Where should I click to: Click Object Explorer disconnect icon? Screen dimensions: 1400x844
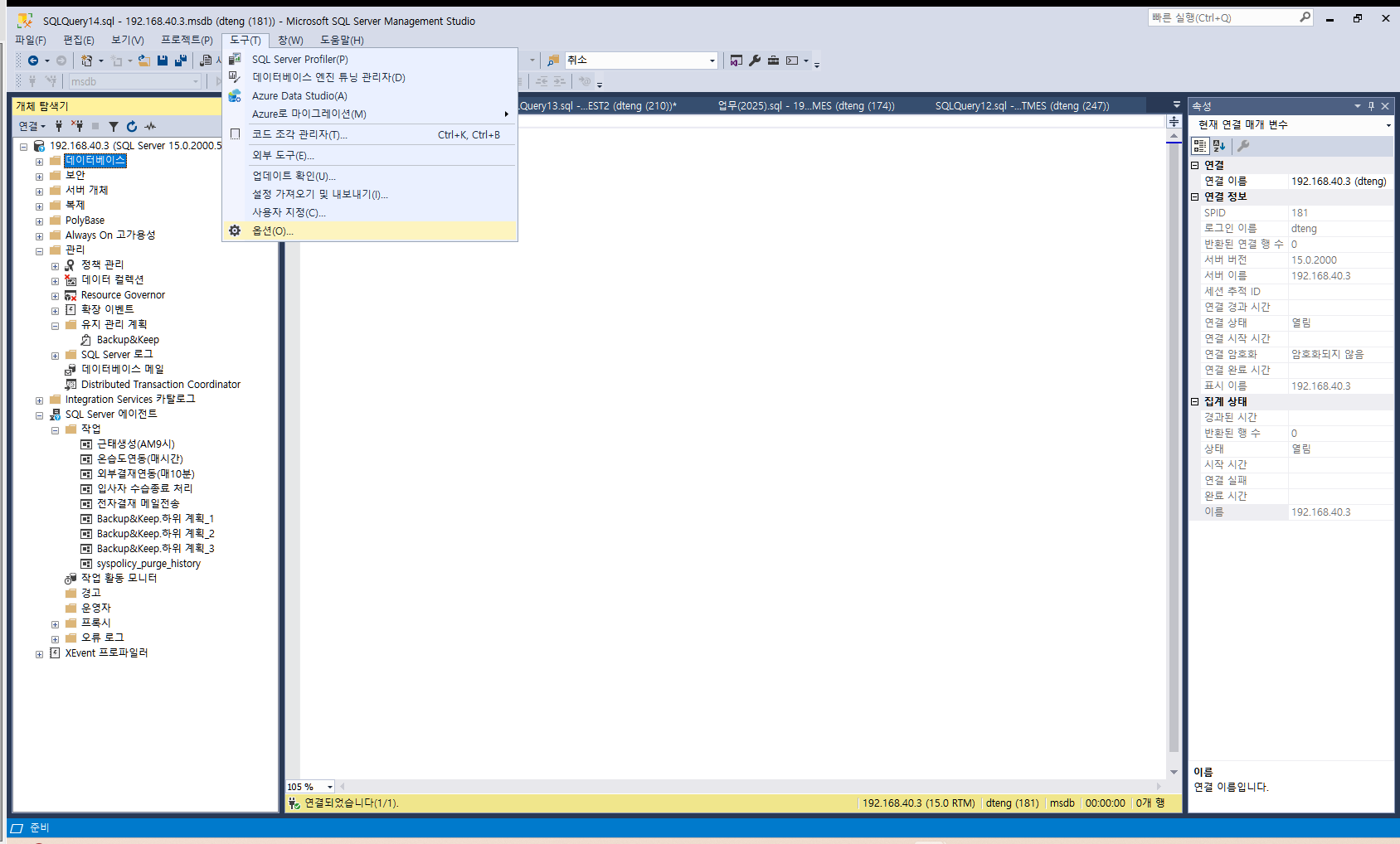click(x=77, y=126)
